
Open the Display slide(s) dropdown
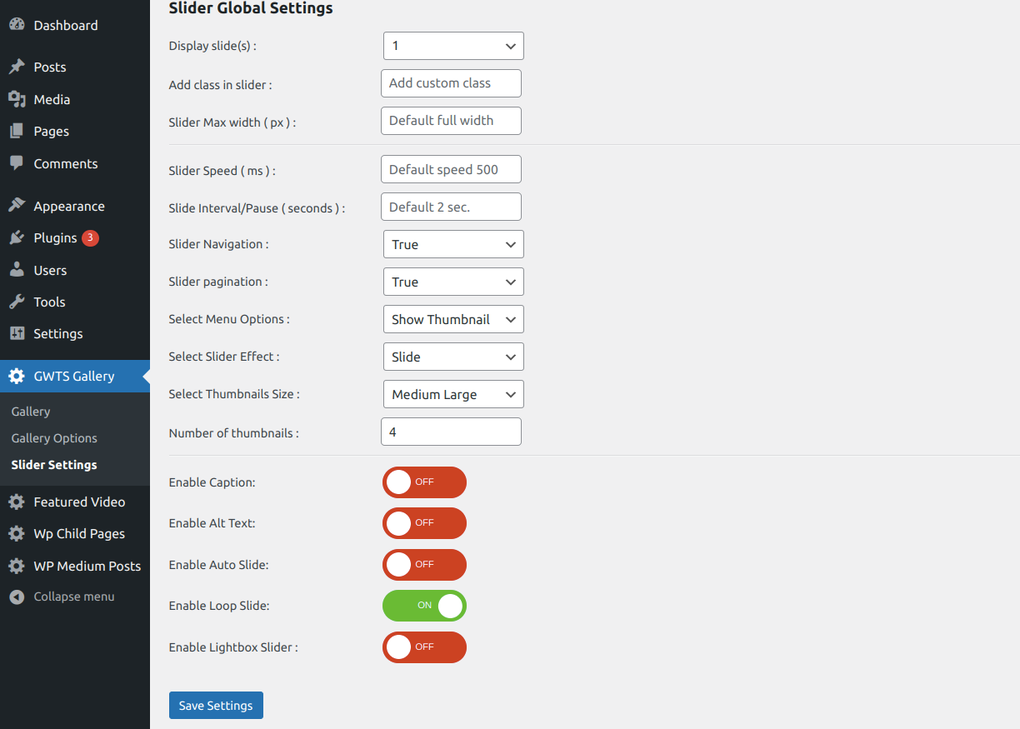(453, 45)
